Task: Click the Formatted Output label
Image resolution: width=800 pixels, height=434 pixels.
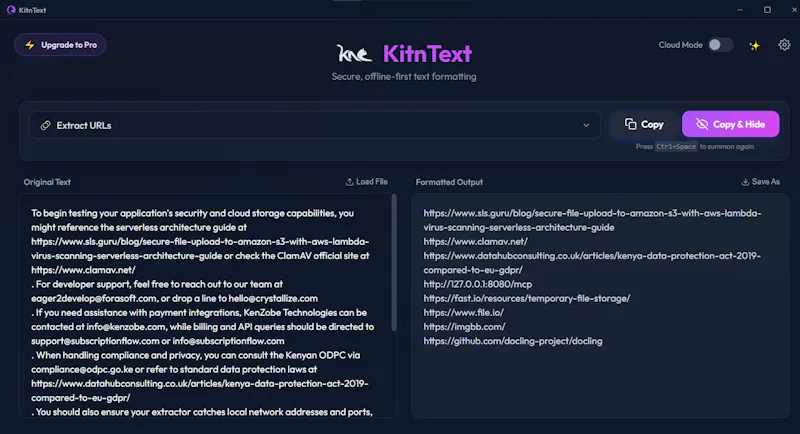Action: pyautogui.click(x=449, y=182)
